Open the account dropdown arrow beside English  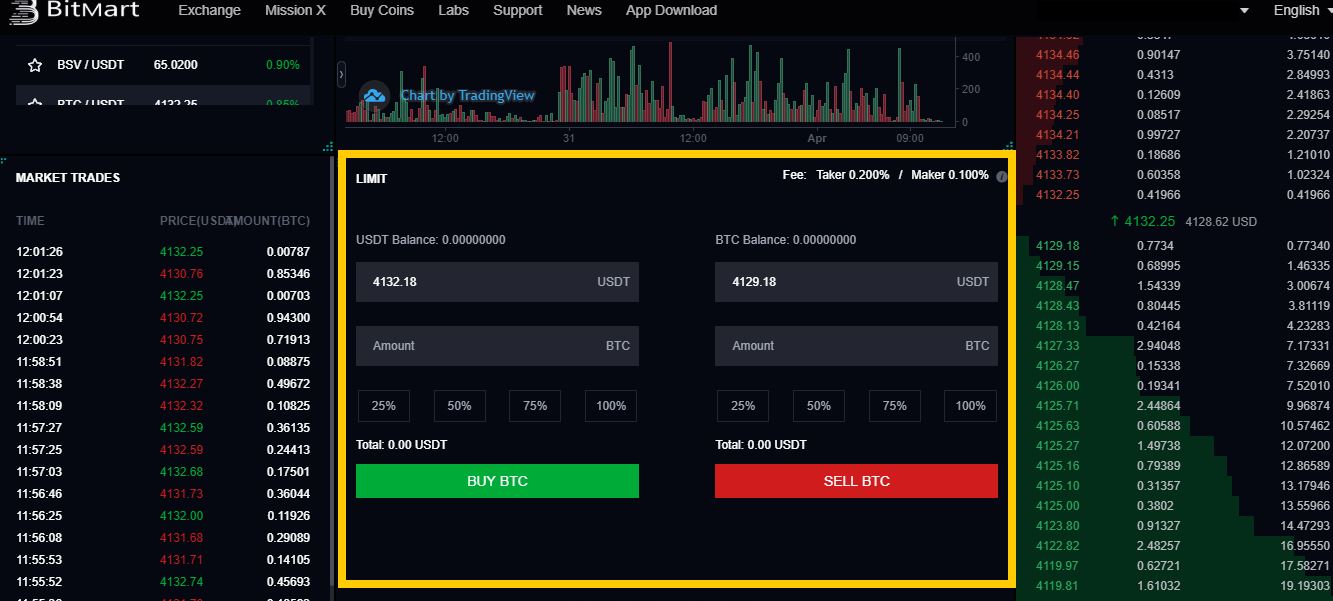coord(1244,10)
